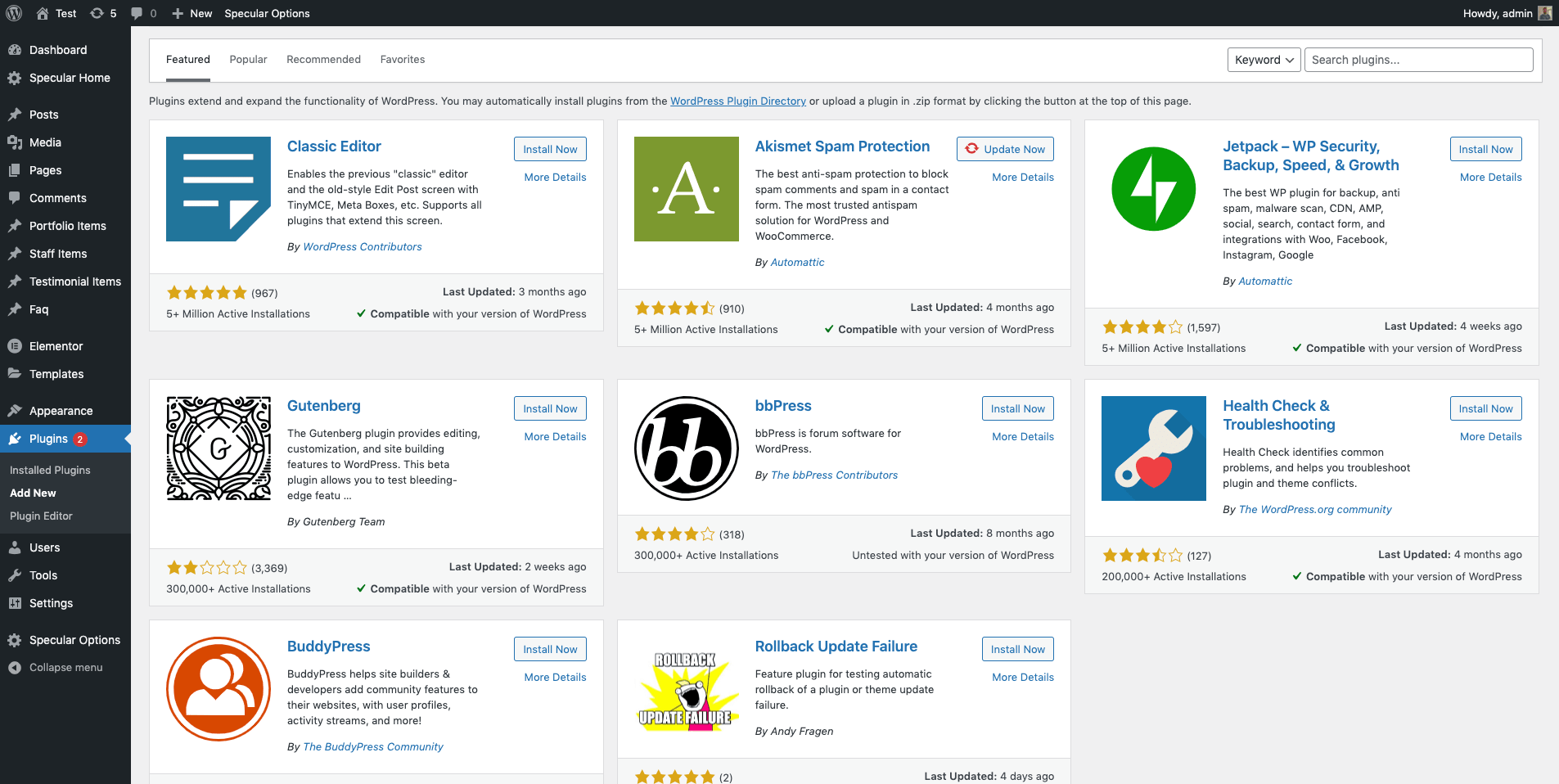This screenshot has width=1559, height=784.
Task: Click in the Search plugins field
Action: coord(1418,60)
